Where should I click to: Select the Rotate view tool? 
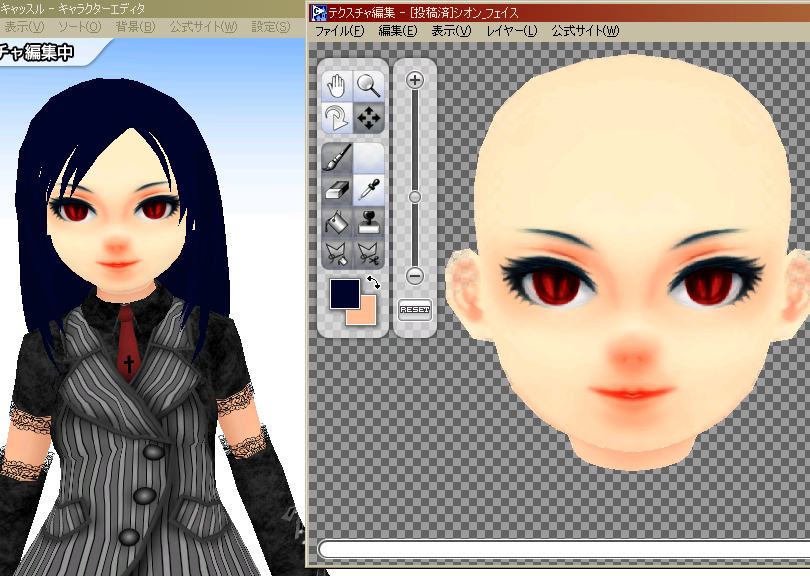[337, 118]
